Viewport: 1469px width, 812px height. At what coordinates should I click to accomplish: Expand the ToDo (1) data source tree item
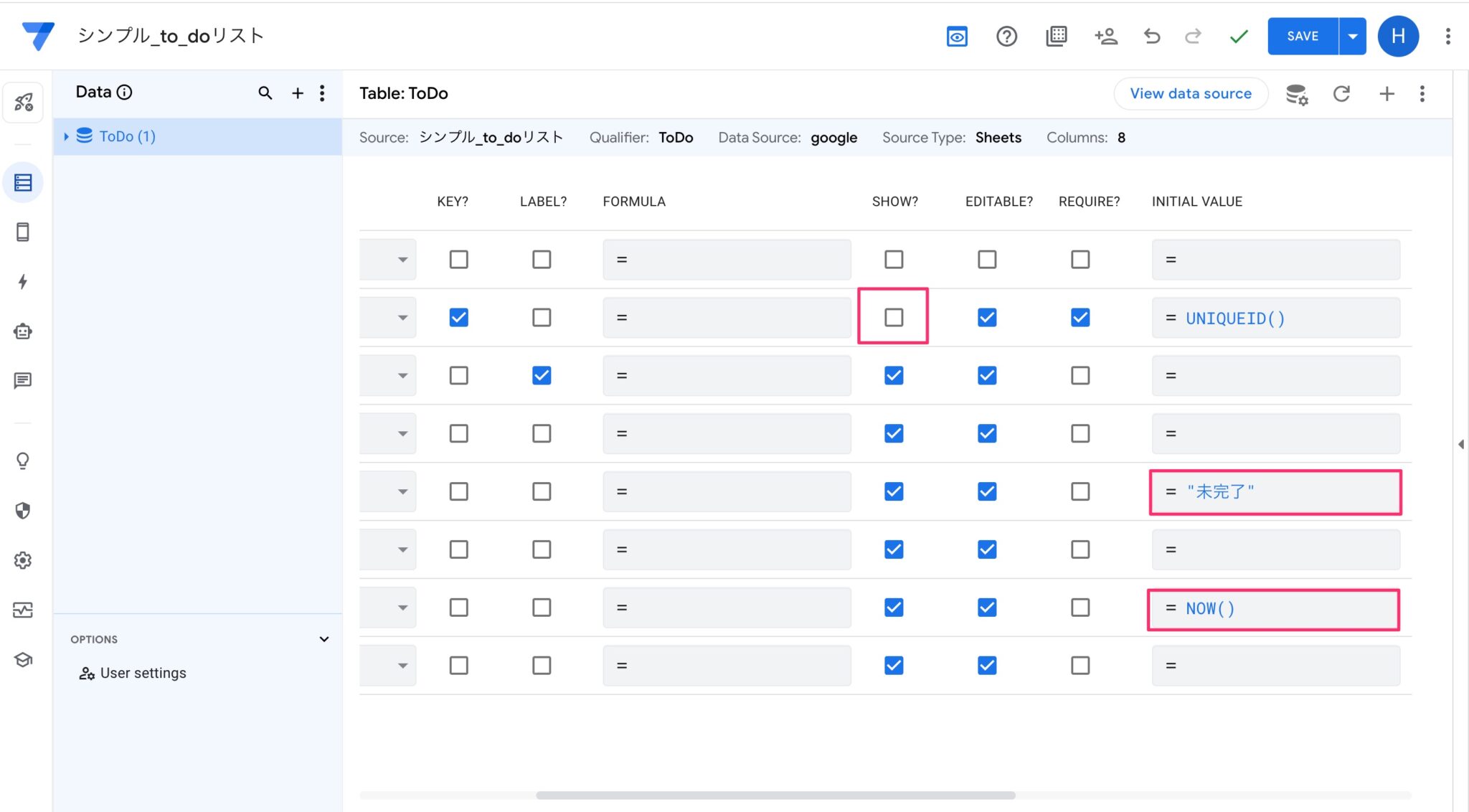[x=67, y=136]
